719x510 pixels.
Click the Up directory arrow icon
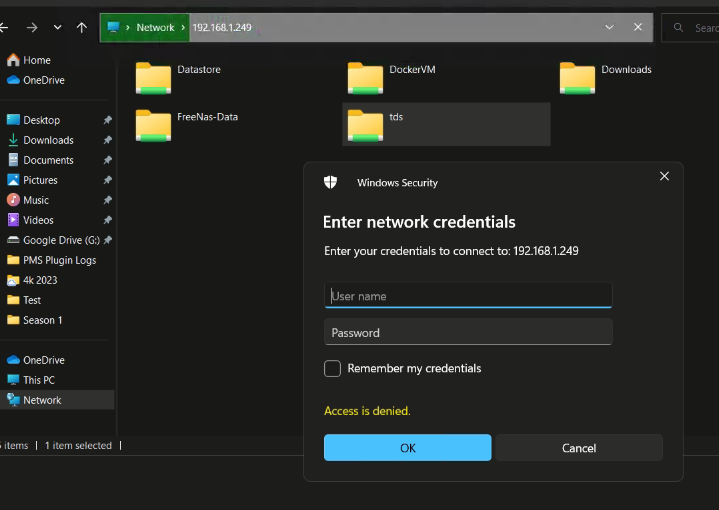tap(82, 28)
